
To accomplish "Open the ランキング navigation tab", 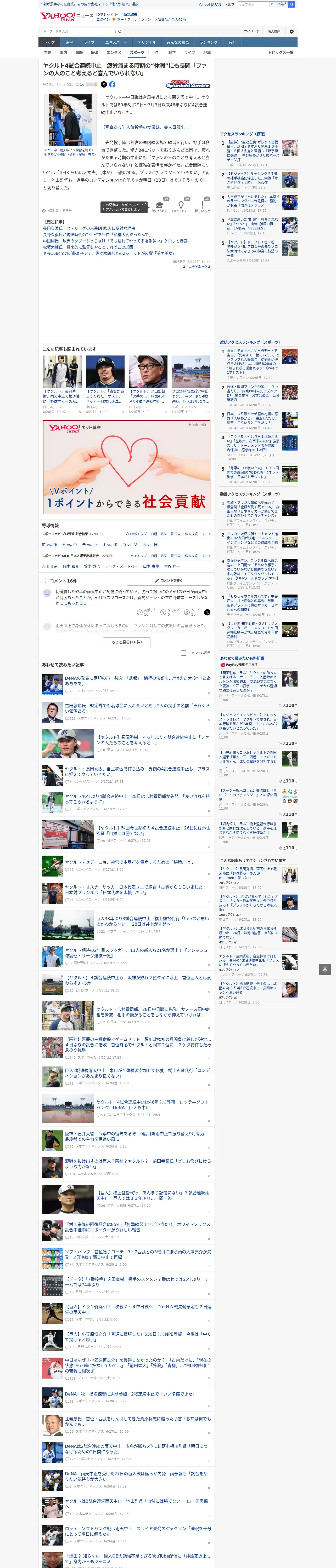I will [209, 43].
